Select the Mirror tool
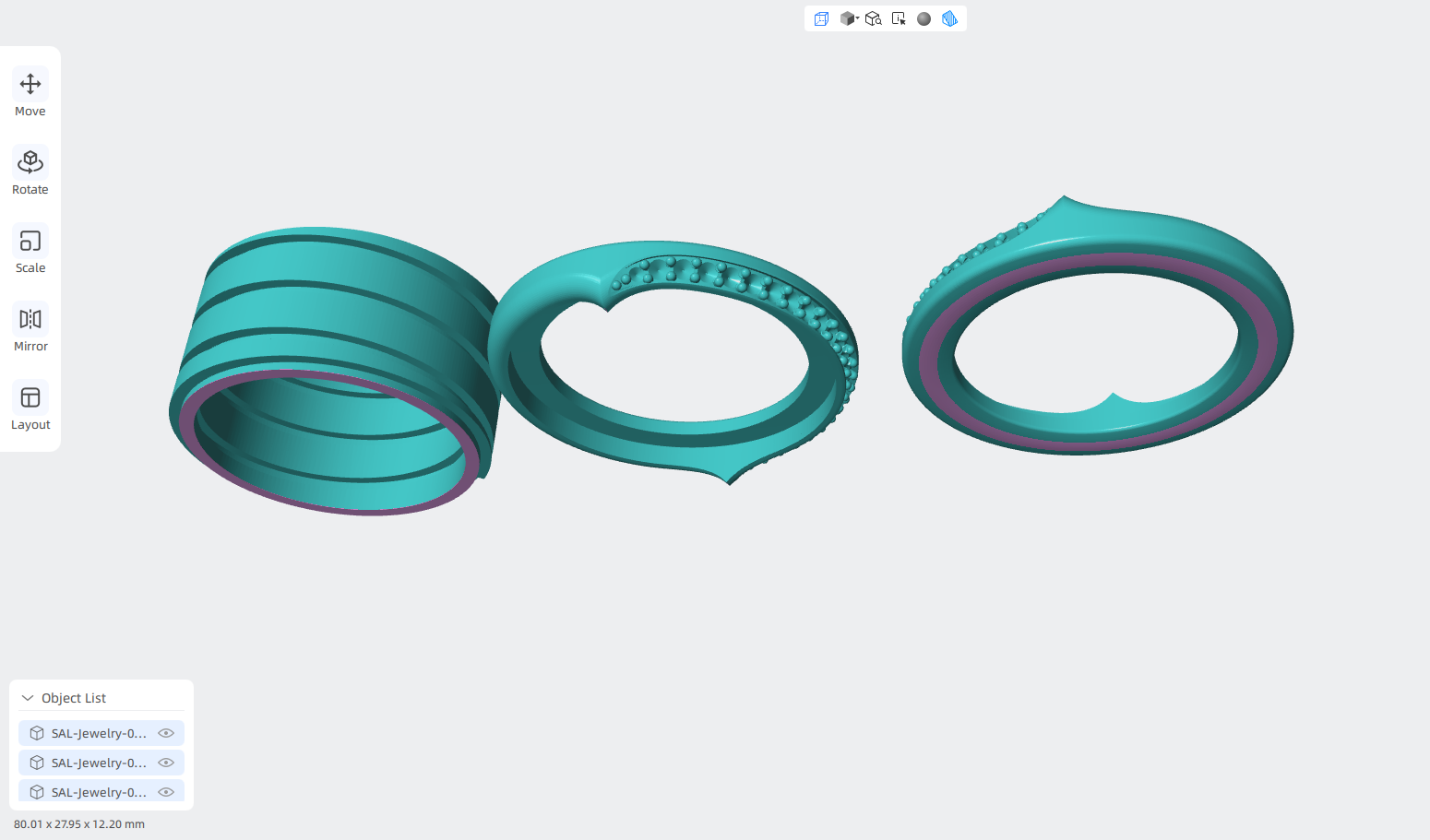This screenshot has width=1430, height=840. (30, 328)
